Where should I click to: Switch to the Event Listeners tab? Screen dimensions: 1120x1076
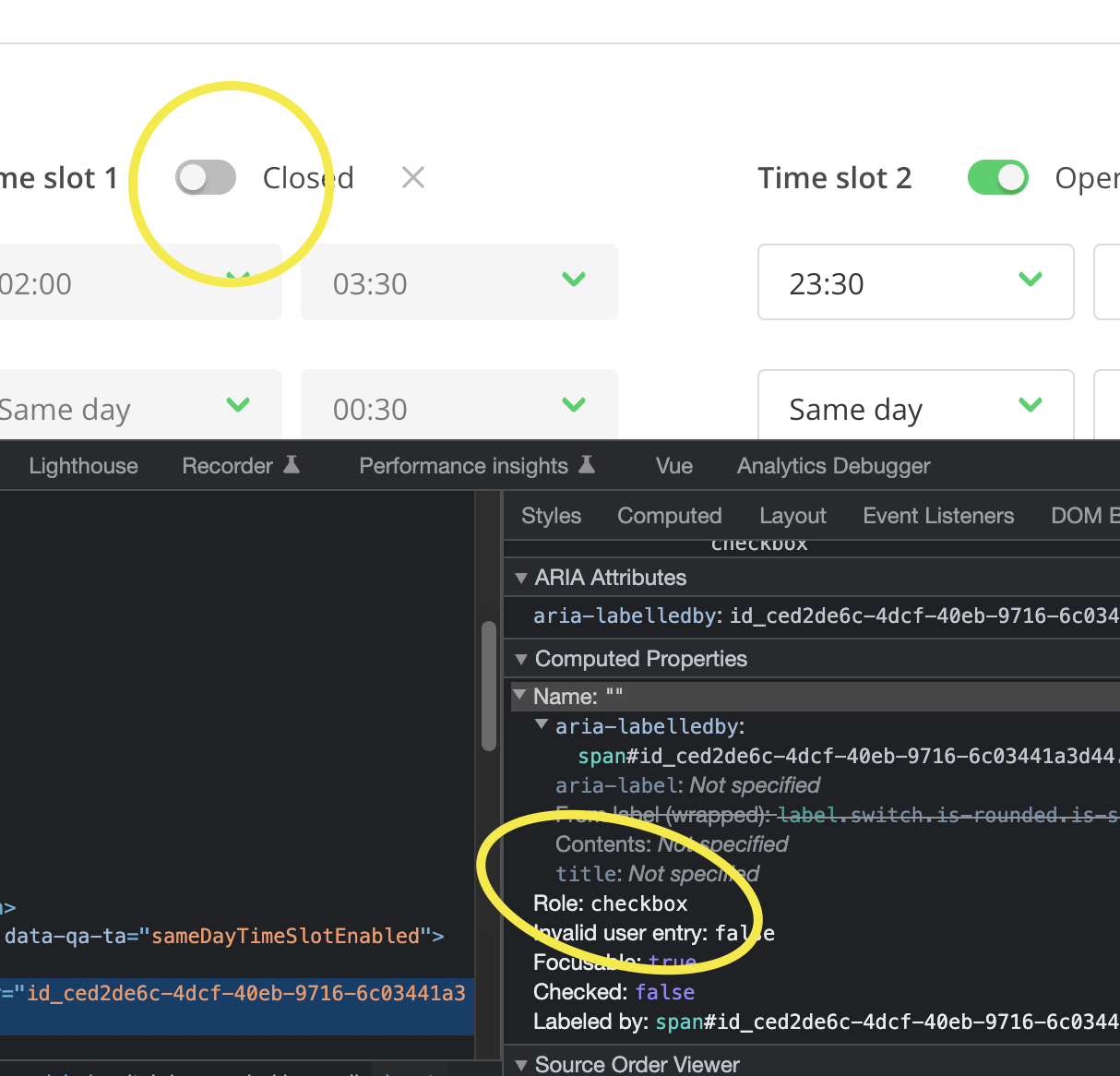(x=937, y=515)
